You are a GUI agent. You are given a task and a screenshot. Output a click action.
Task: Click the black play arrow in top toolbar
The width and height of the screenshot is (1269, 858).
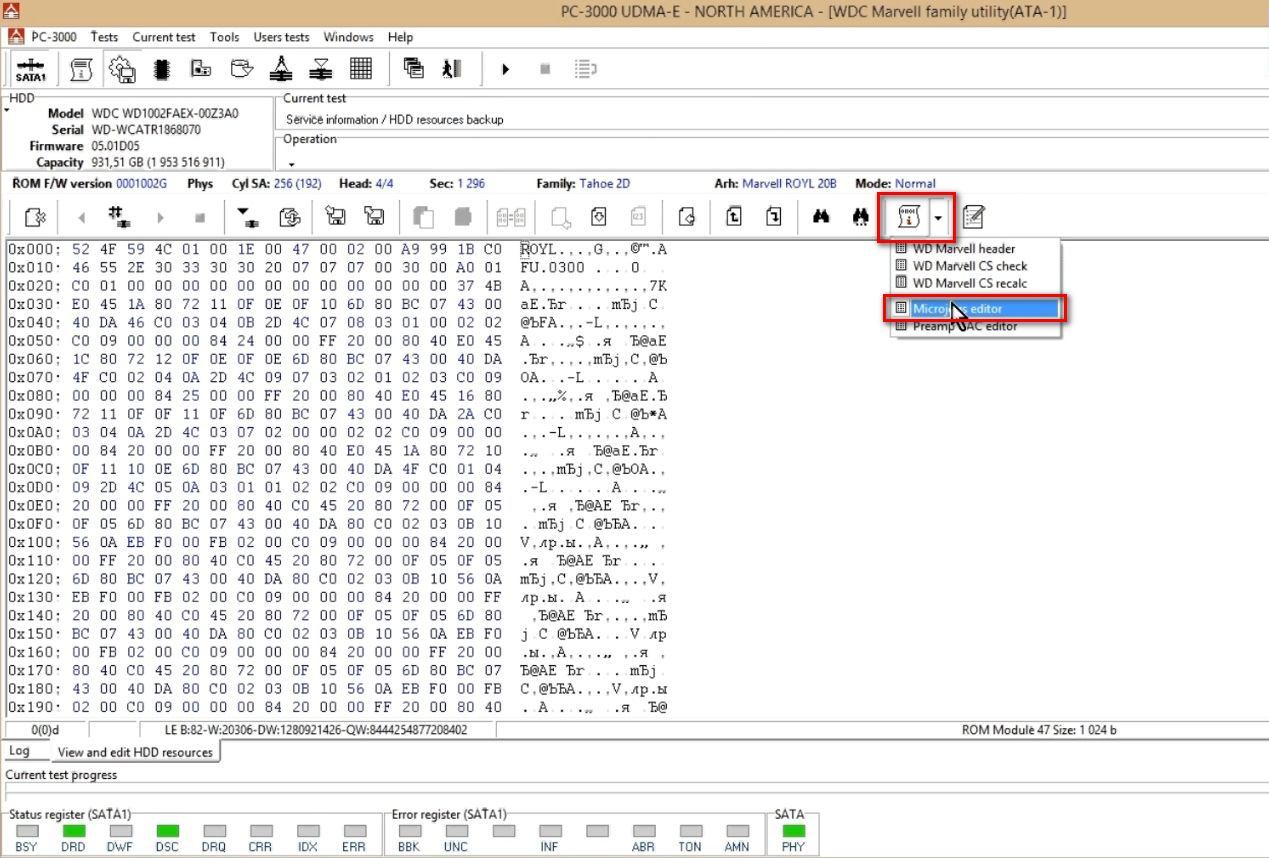(x=505, y=69)
